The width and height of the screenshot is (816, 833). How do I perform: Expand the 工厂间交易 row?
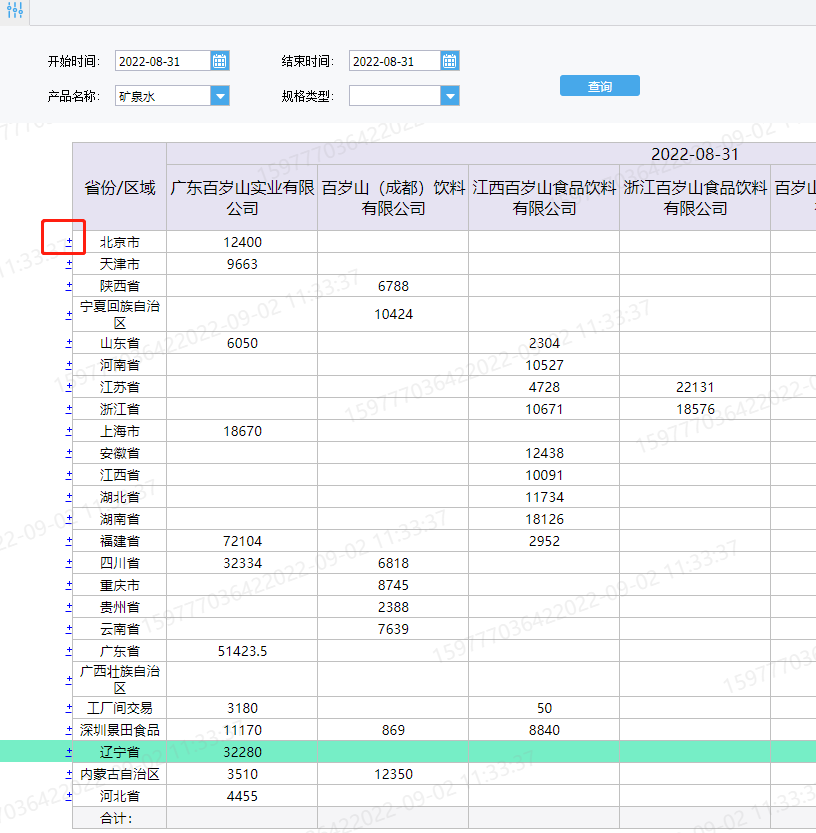click(x=69, y=708)
